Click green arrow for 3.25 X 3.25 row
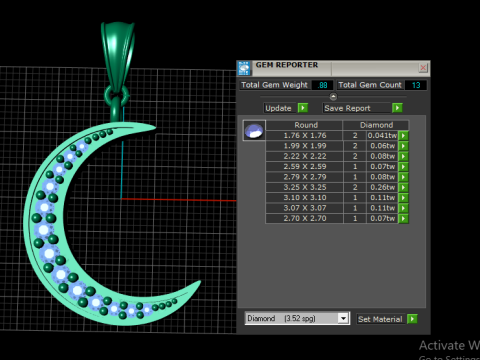 click(x=403, y=187)
